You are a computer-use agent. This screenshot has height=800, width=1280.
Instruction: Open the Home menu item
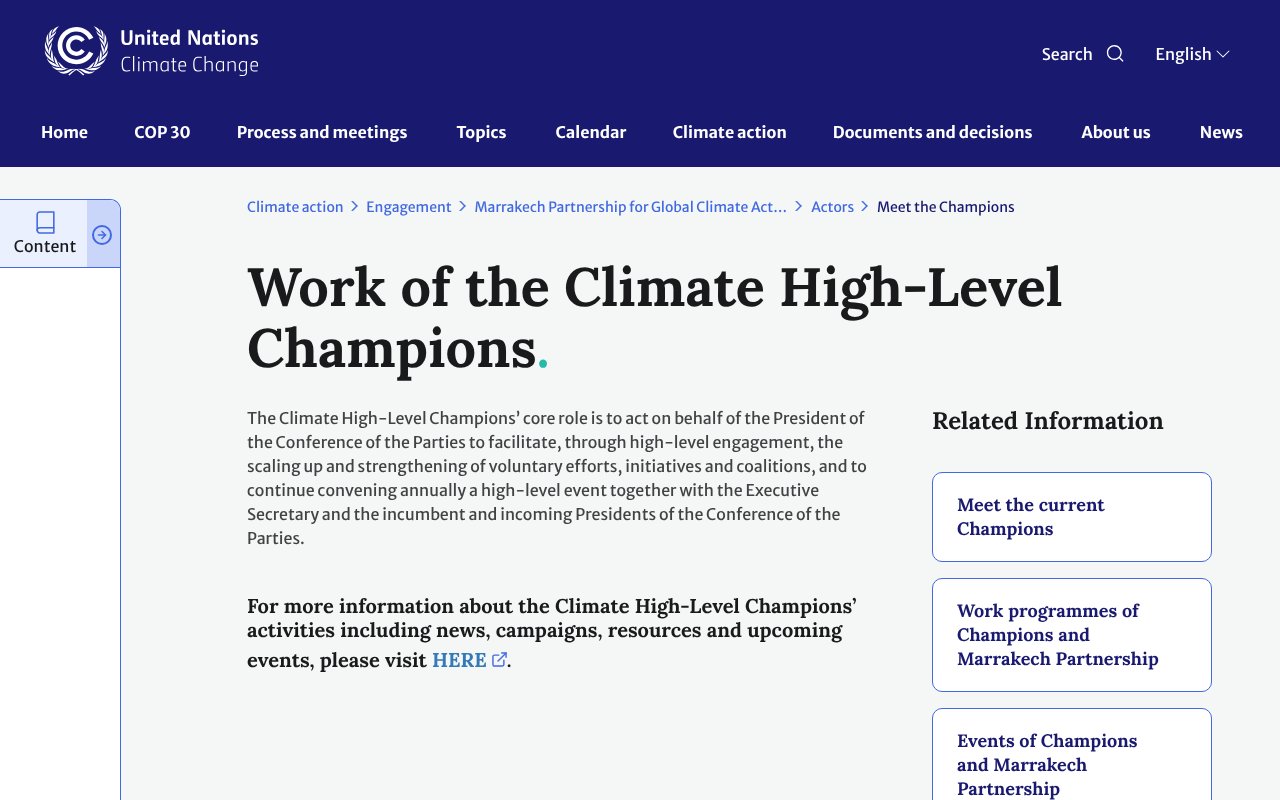coord(64,132)
